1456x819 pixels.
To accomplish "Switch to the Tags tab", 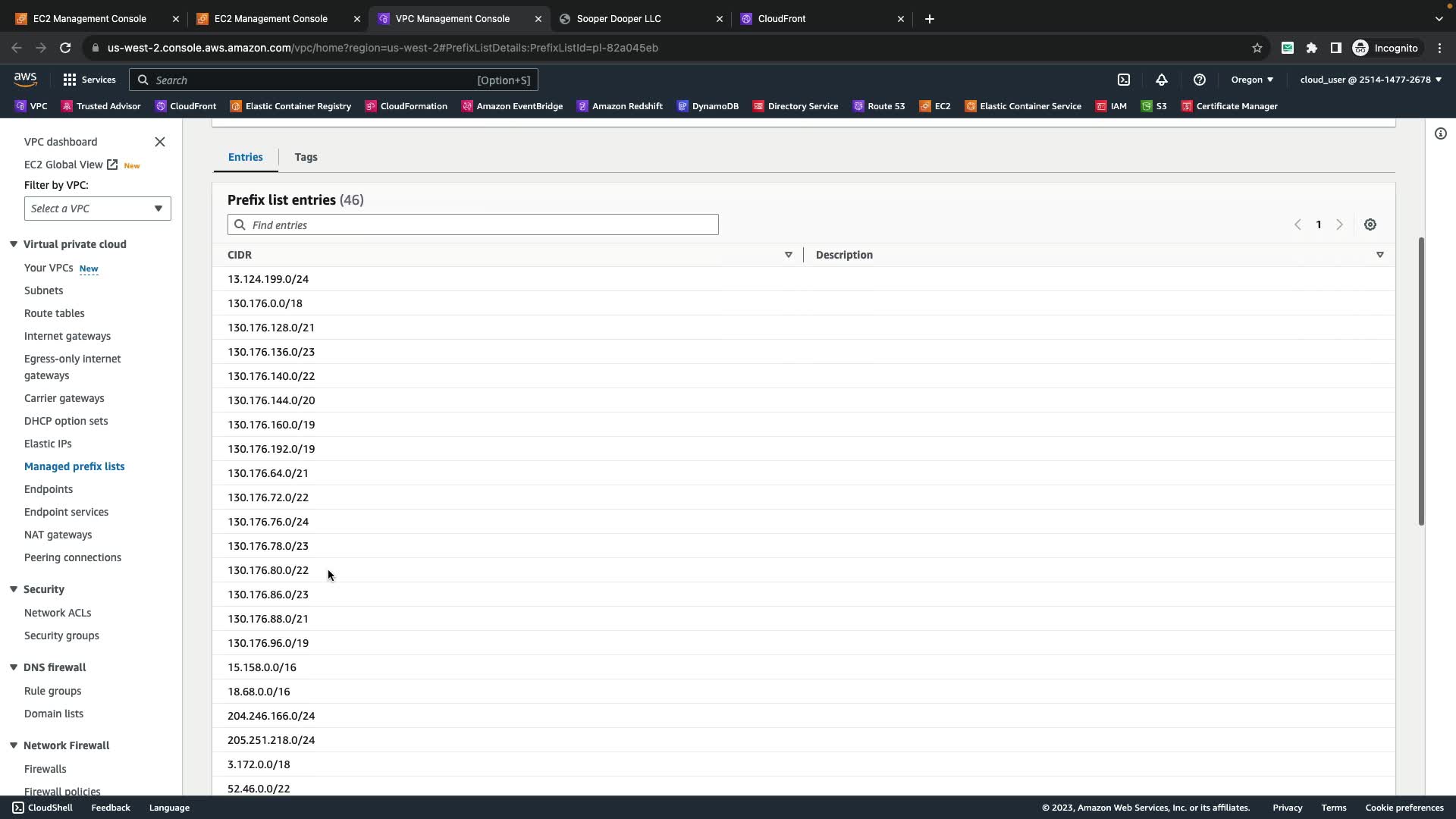I will coord(306,157).
